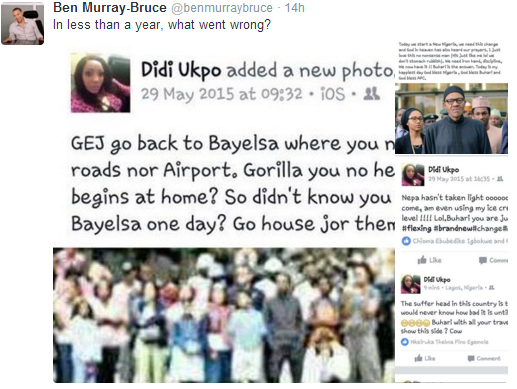The height and width of the screenshot is (389, 517).
Task: Open the 29 May 2015 at 09:32 timestamp
Action: [x=222, y=94]
